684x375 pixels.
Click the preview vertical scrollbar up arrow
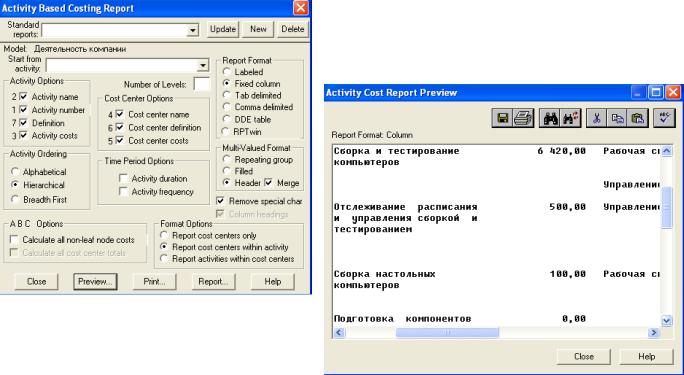click(x=667, y=151)
